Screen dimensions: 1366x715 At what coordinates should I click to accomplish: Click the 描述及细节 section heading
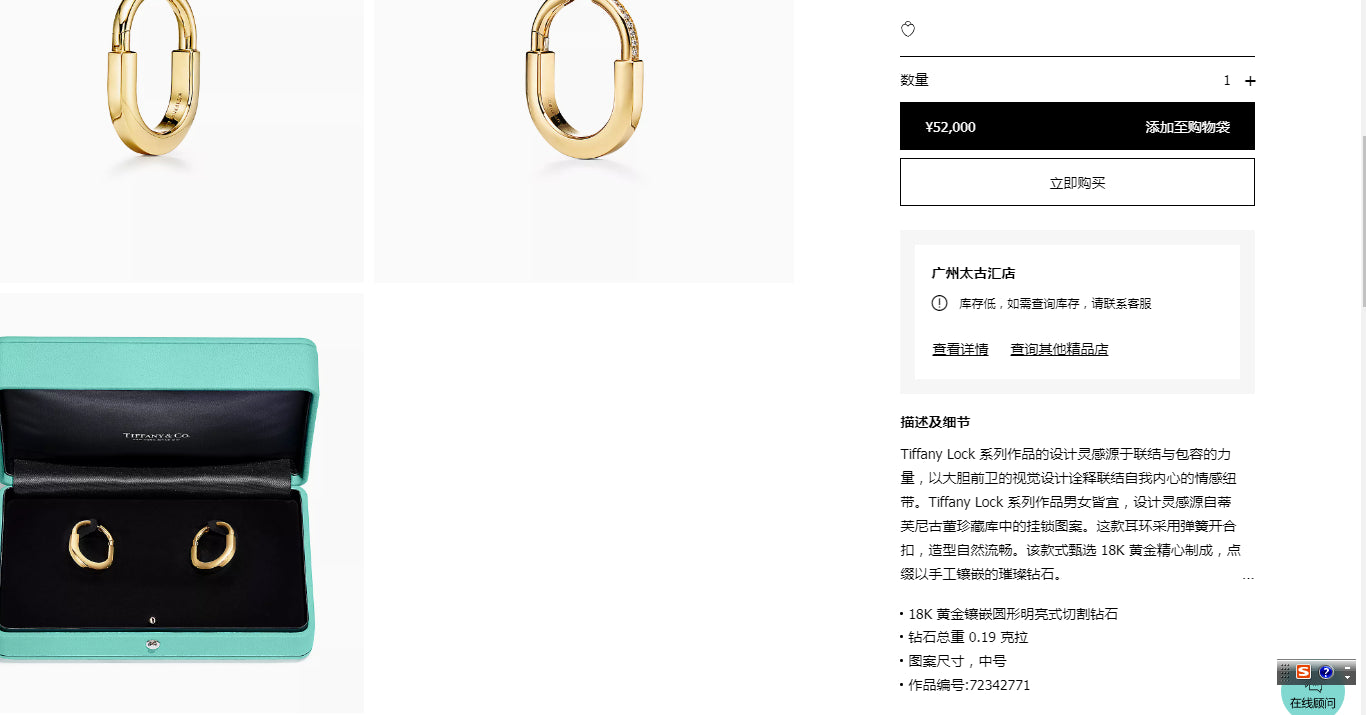[x=935, y=422]
